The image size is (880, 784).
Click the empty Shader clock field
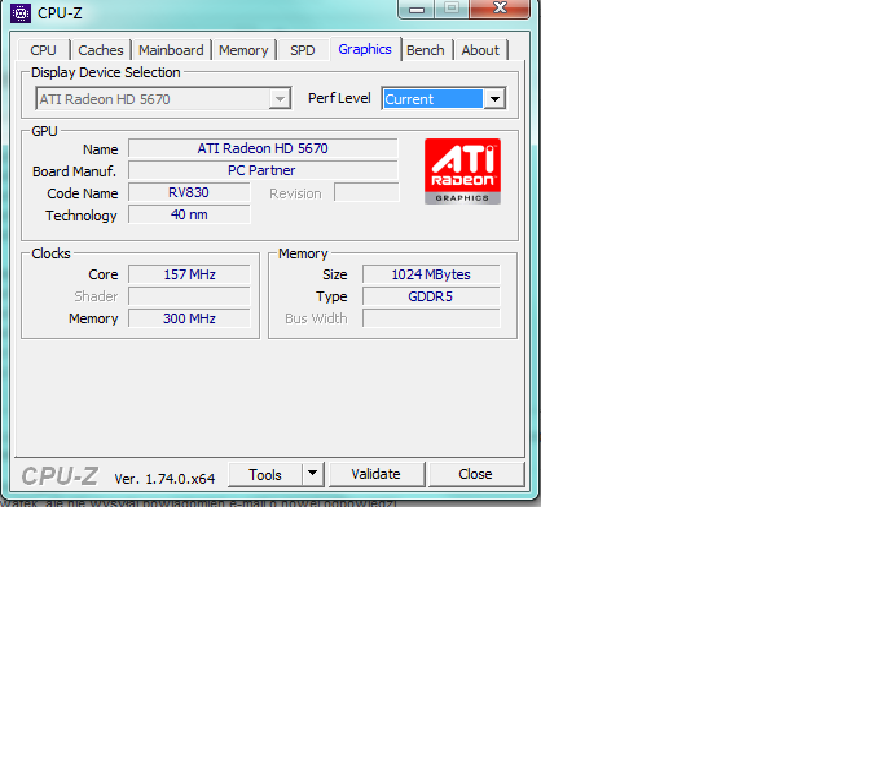[189, 296]
